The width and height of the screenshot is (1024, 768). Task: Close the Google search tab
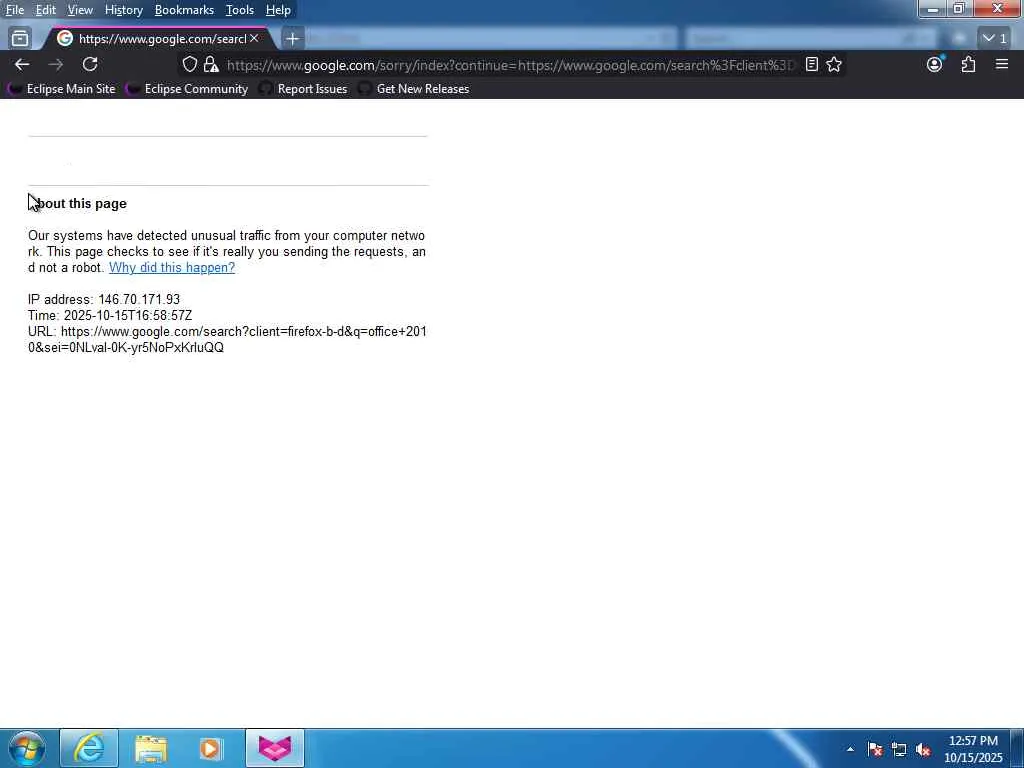[254, 39]
